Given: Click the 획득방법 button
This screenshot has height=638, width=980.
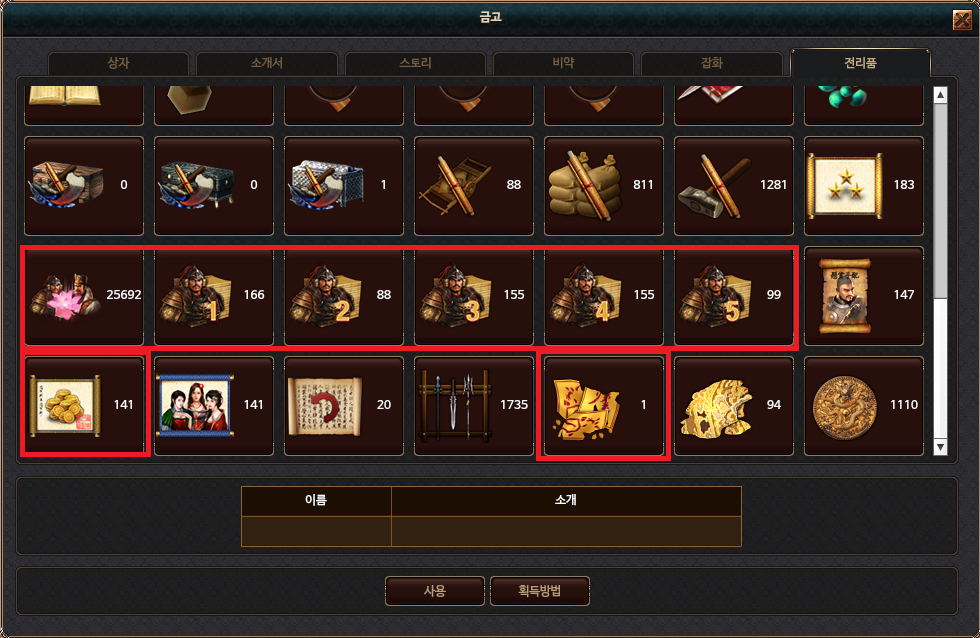Looking at the screenshot, I should pyautogui.click(x=539, y=591).
